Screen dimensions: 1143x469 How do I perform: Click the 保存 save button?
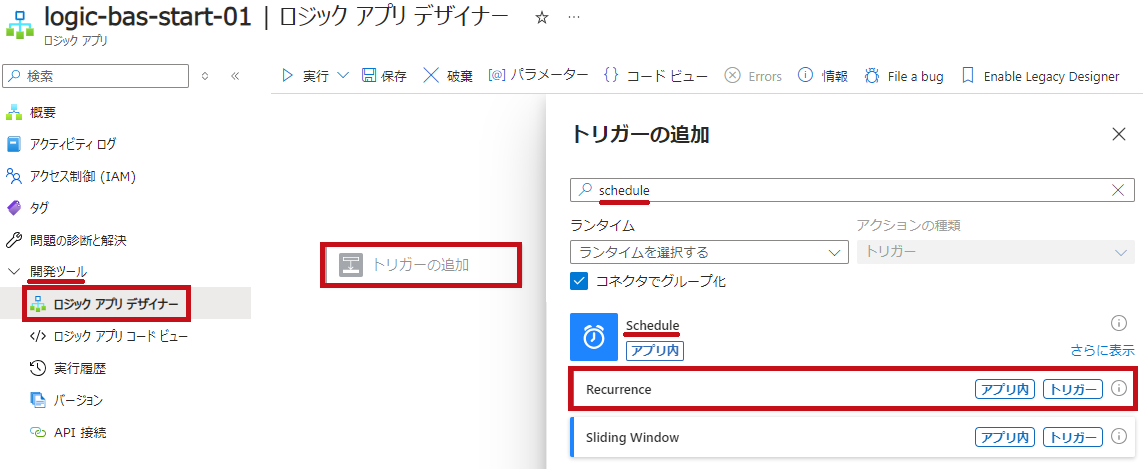[384, 76]
